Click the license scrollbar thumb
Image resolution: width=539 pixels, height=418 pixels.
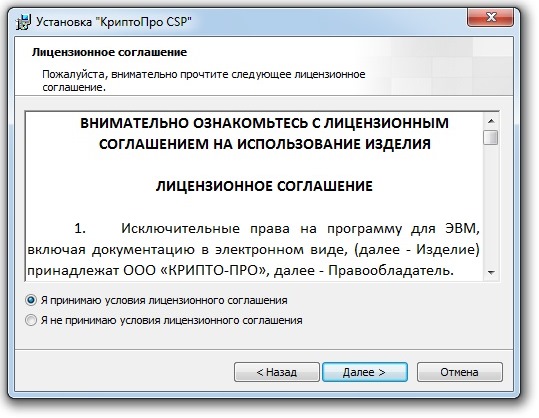[x=491, y=137]
